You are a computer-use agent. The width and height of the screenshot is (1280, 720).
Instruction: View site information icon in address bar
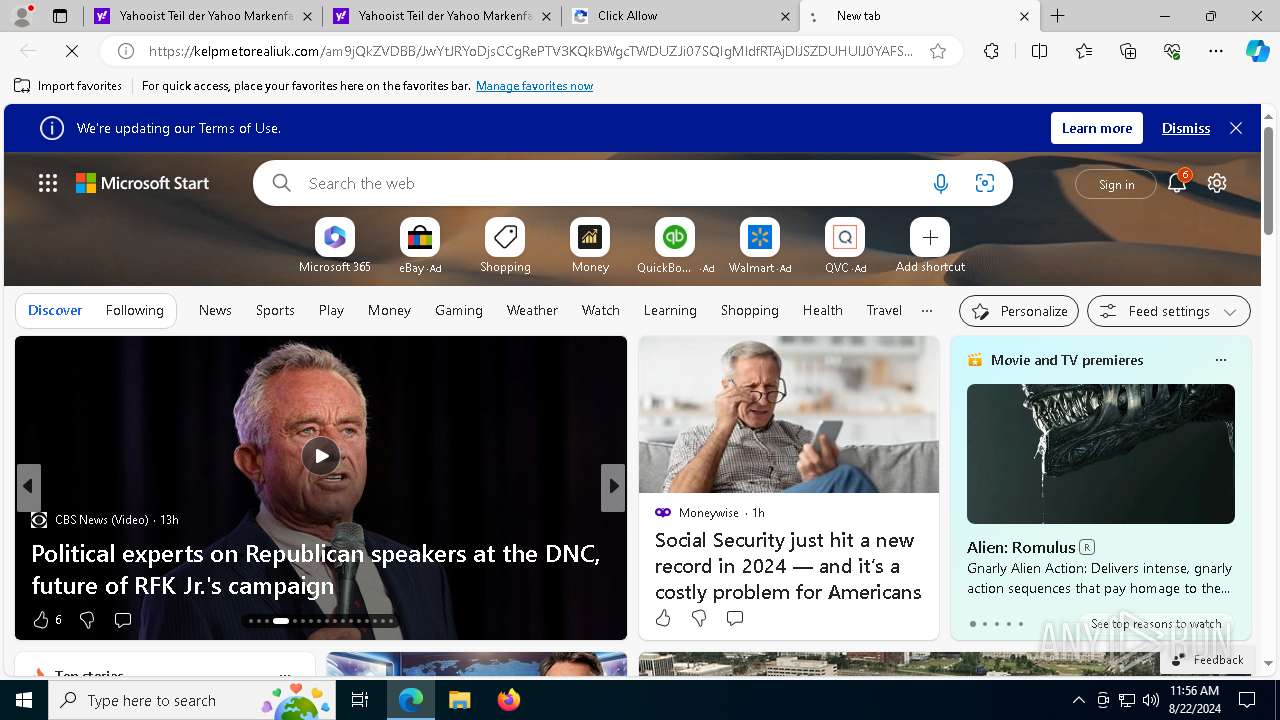point(126,51)
